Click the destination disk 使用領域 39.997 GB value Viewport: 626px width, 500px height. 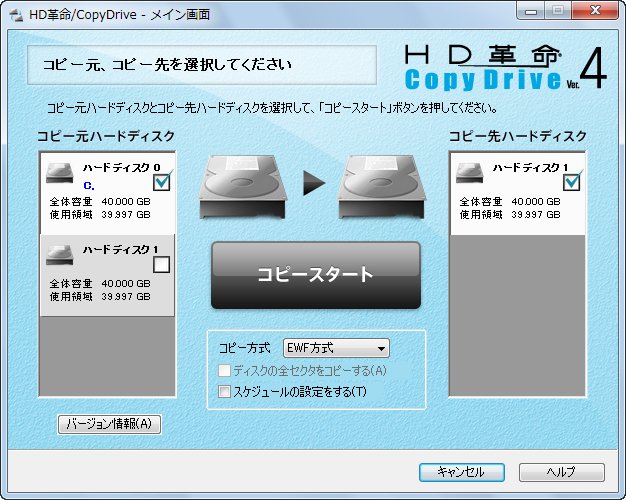[x=536, y=215]
